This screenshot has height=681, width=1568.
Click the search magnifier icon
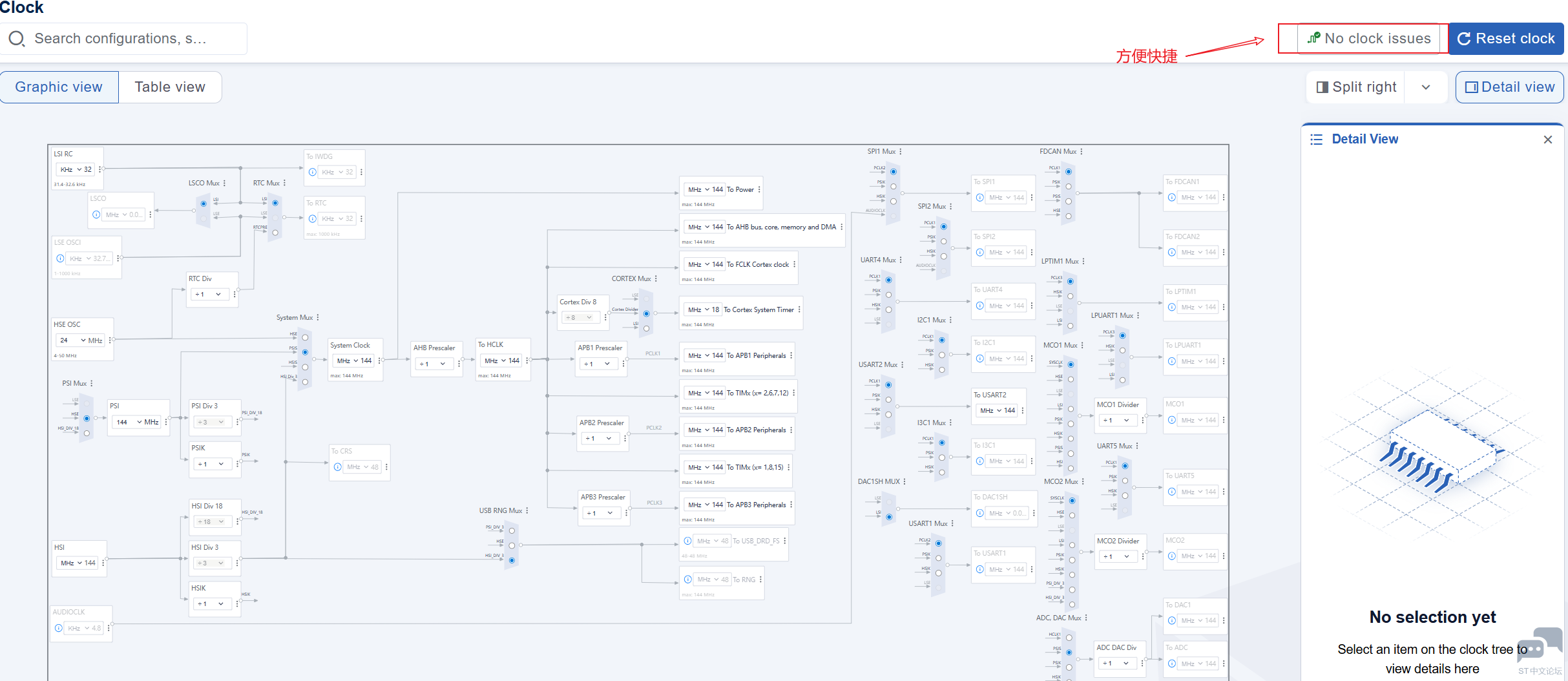click(17, 39)
